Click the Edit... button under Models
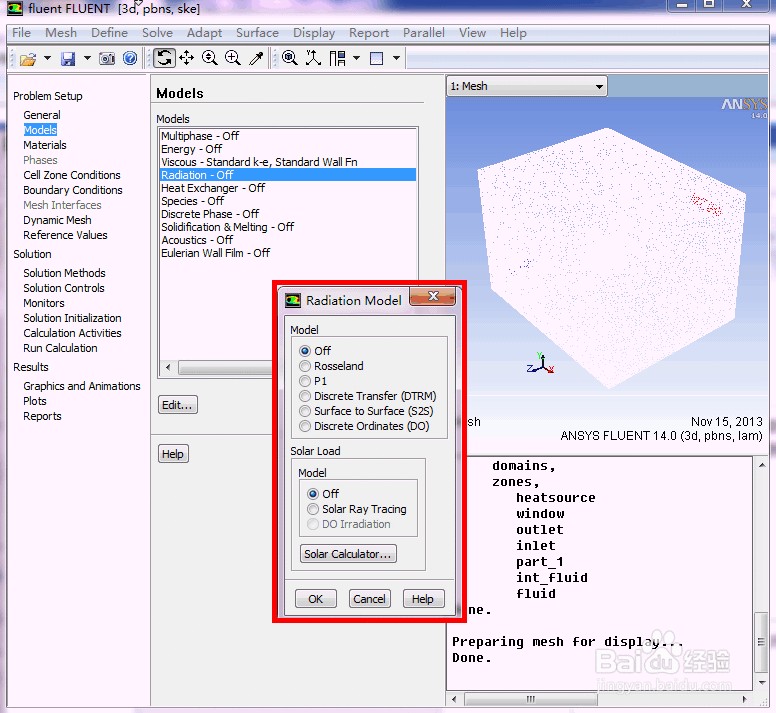The image size is (776, 713). (177, 405)
